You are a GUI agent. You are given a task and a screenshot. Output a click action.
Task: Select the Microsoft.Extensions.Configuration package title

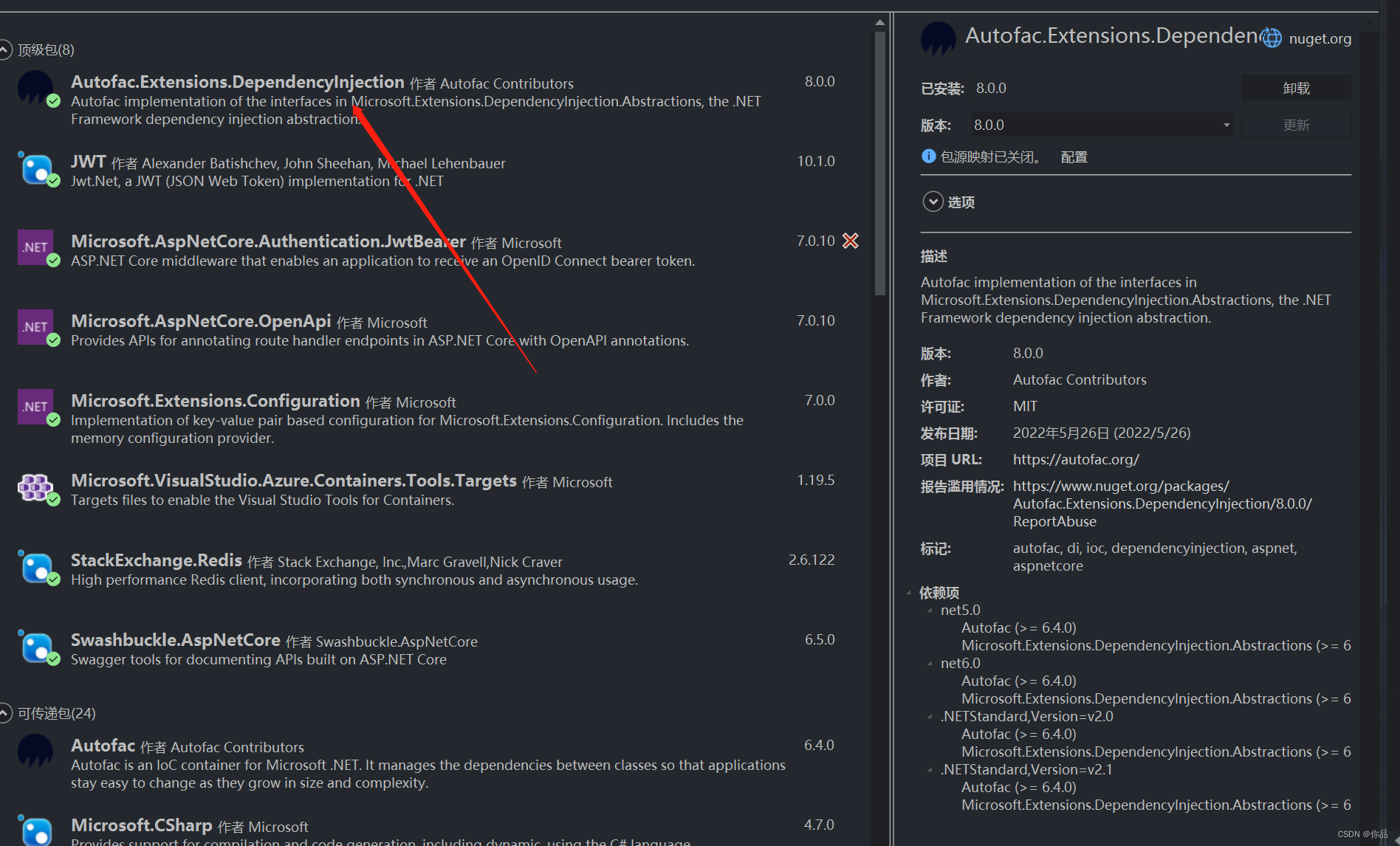coord(216,401)
